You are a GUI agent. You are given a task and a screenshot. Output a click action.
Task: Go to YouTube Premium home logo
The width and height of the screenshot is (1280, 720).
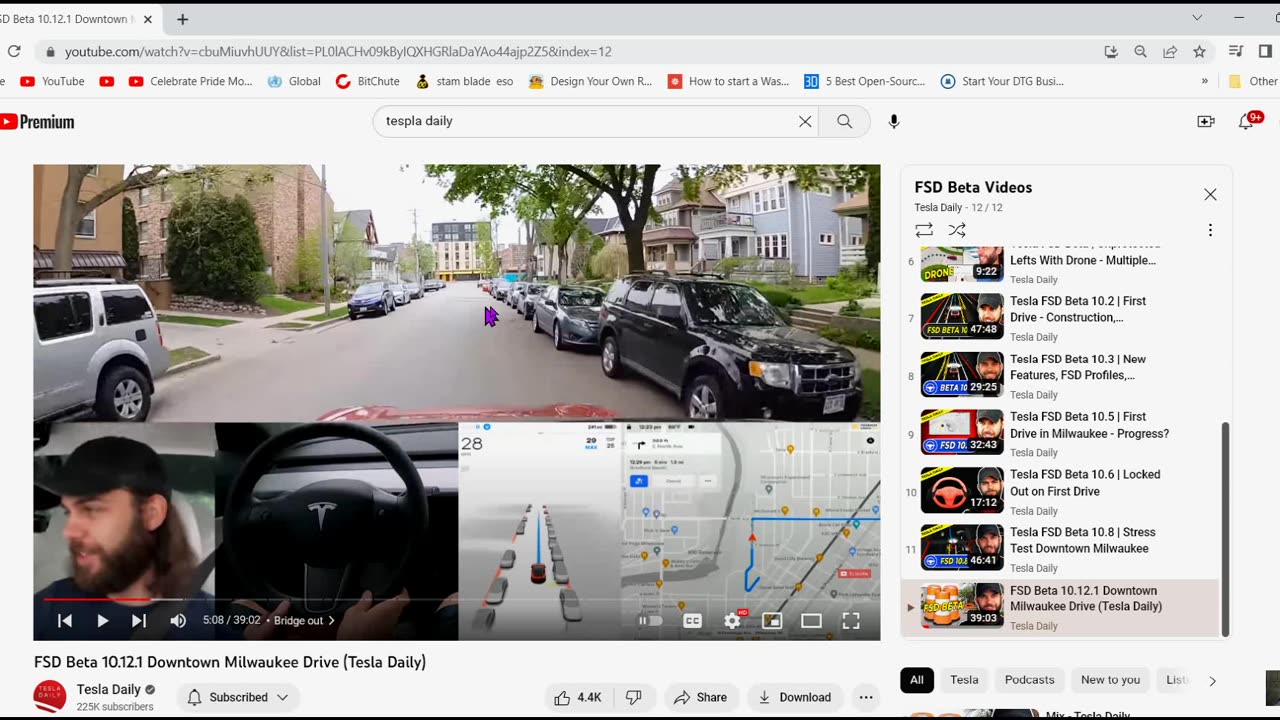coord(37,122)
